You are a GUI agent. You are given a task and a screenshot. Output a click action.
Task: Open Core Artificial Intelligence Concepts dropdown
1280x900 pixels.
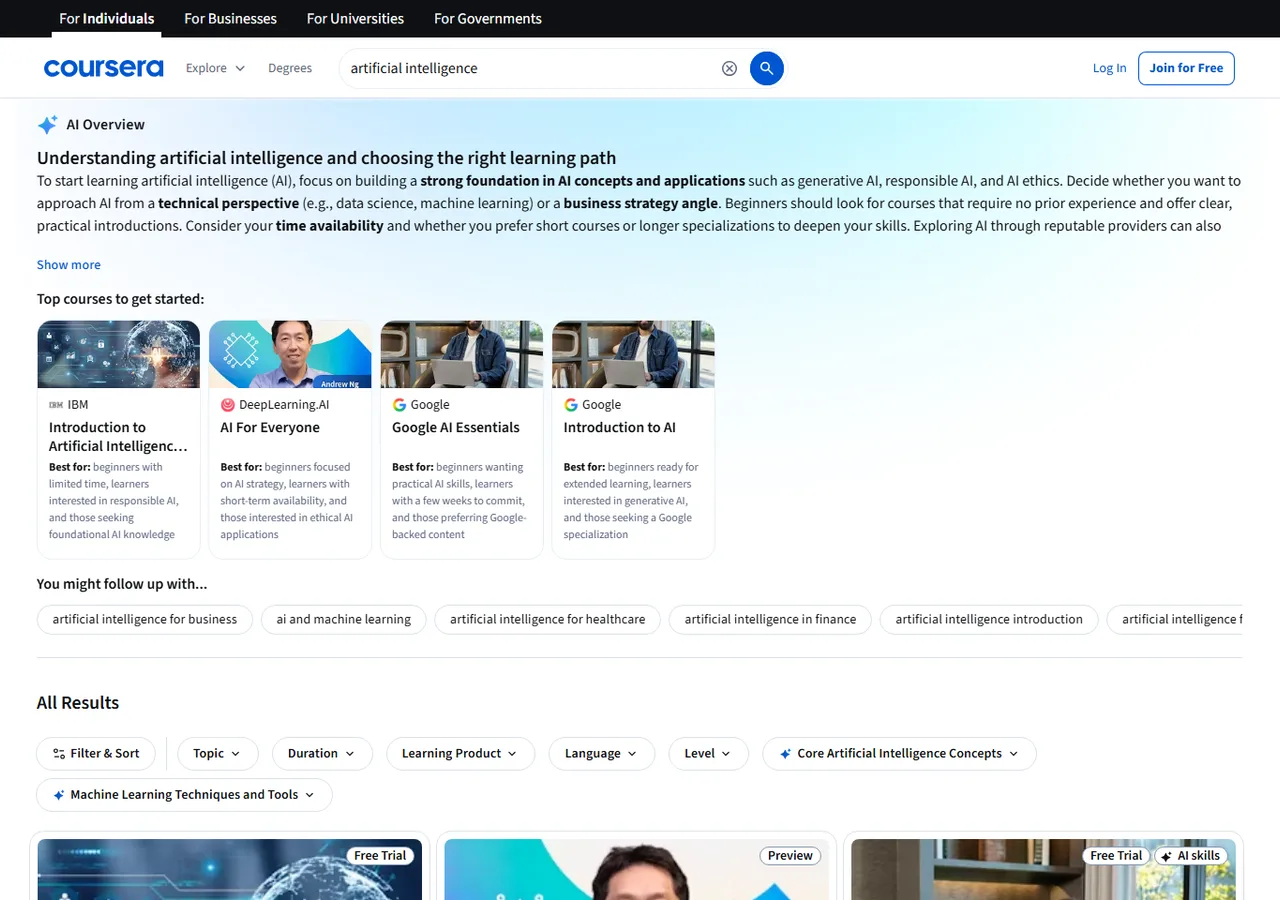pos(899,754)
